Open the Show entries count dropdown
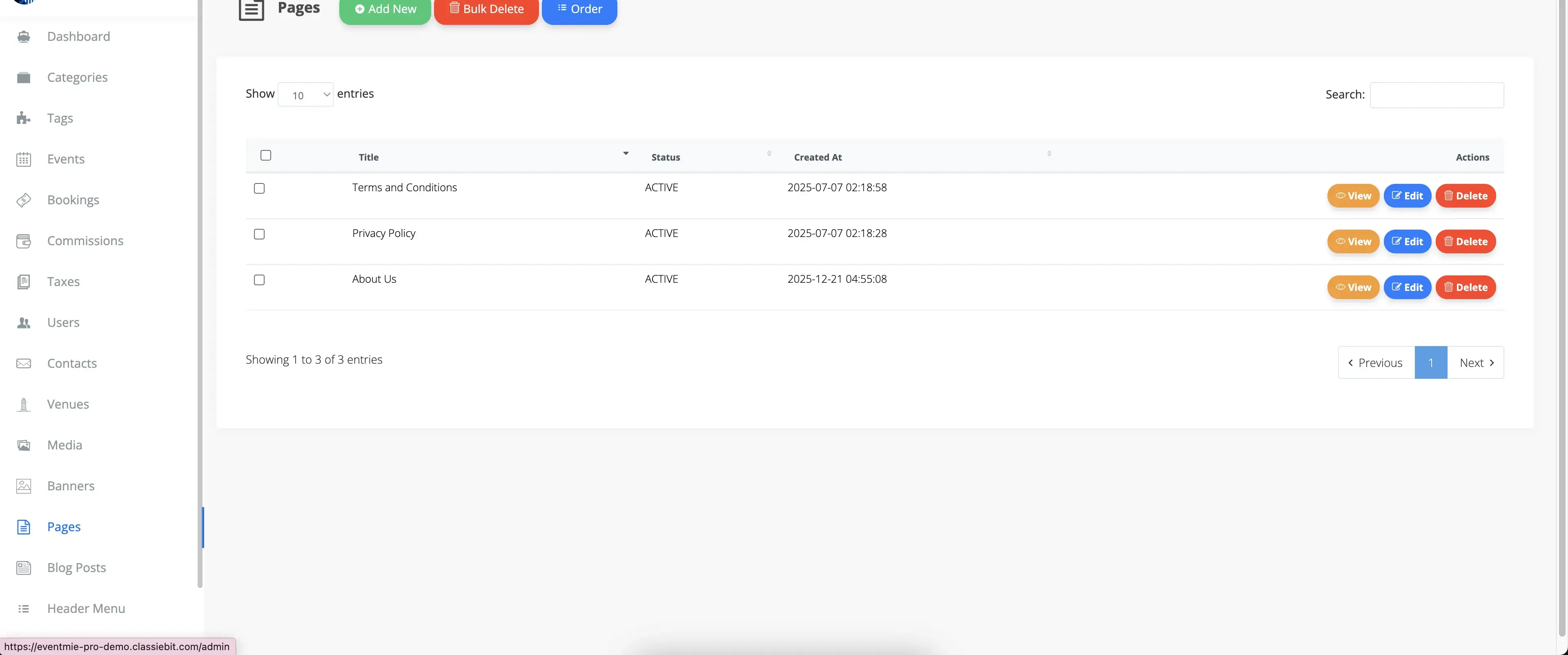This screenshot has height=655, width=1568. tap(305, 94)
